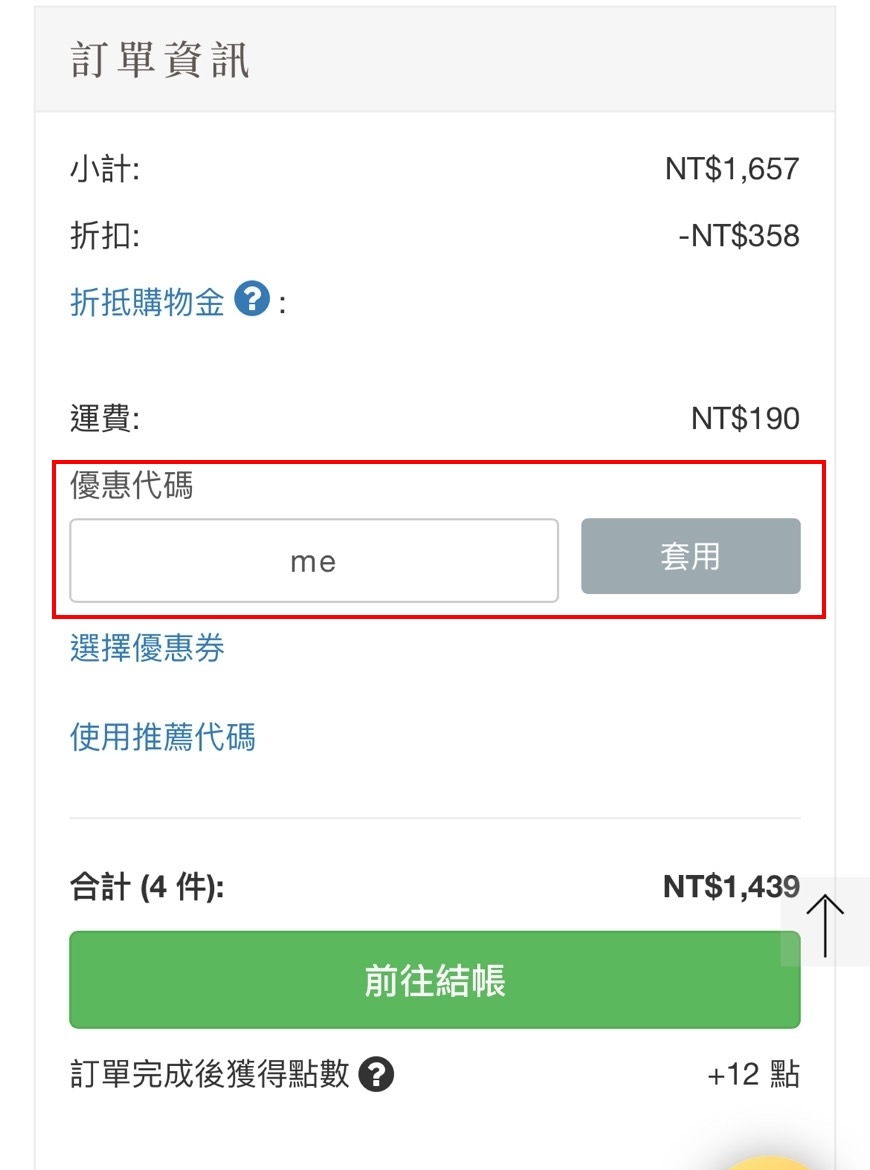This screenshot has width=870, height=1170.
Task: Click the help icon beside 折抵購物金
Action: [x=252, y=299]
